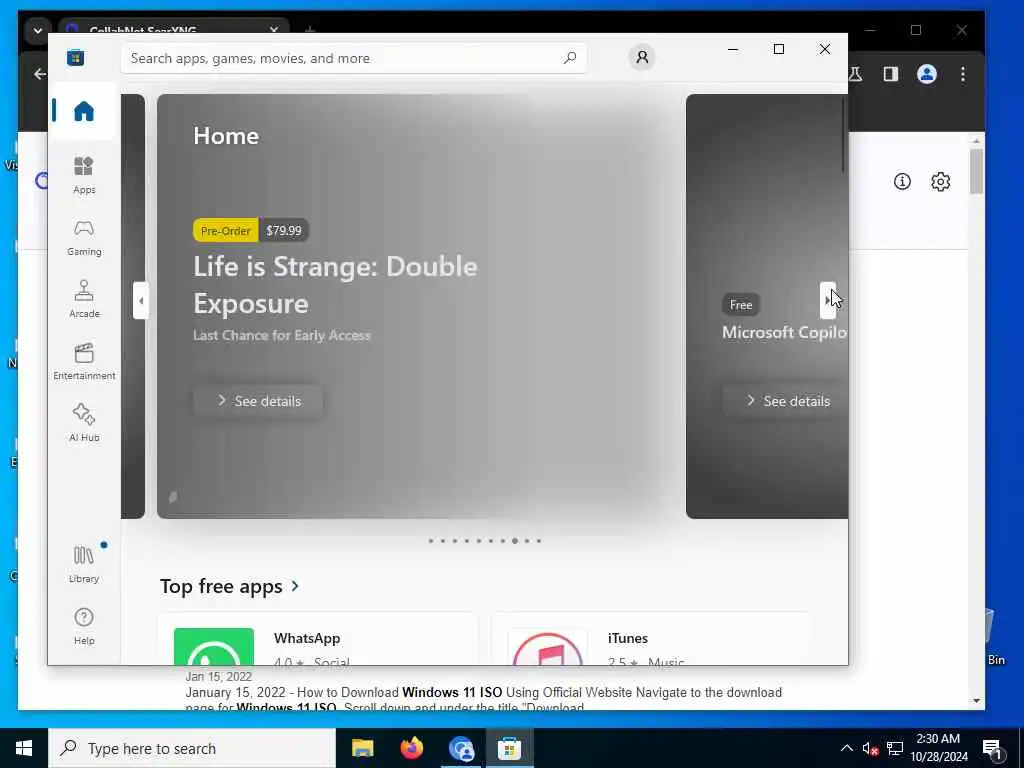Open SearXNG preferences gear icon

pyautogui.click(x=940, y=182)
